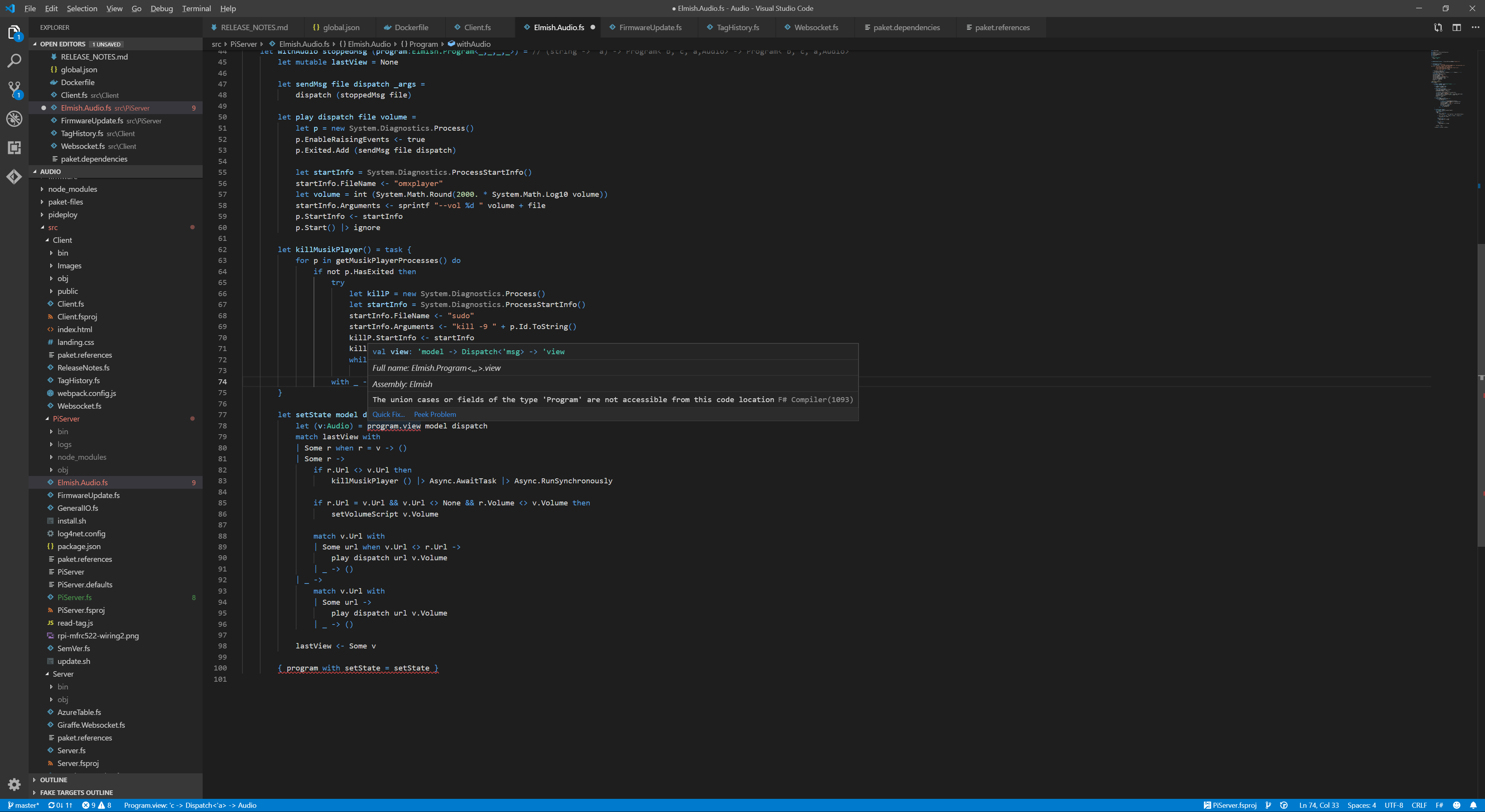Image resolution: width=1485 pixels, height=812 pixels.
Task: Collapse the OPEN EDITORS section
Action: 62,44
